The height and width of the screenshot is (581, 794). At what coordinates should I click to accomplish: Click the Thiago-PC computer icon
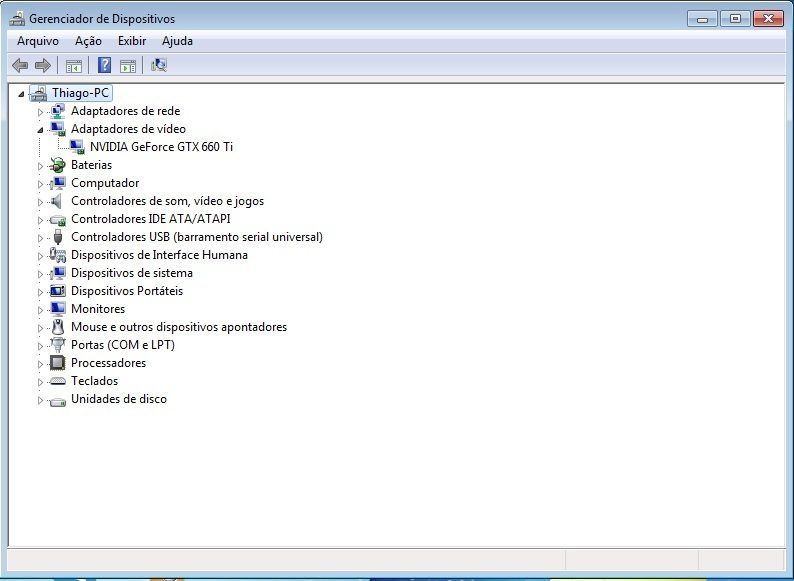tap(38, 93)
